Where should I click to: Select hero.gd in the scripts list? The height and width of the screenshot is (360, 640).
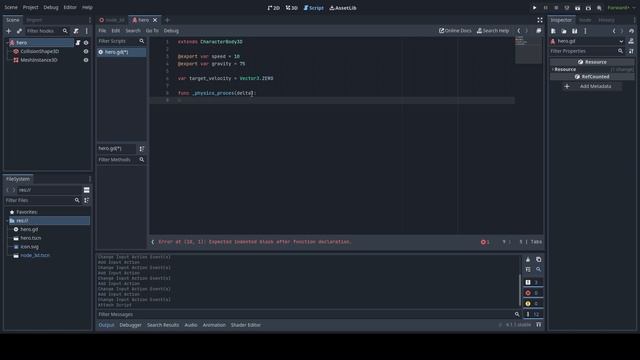[122, 52]
